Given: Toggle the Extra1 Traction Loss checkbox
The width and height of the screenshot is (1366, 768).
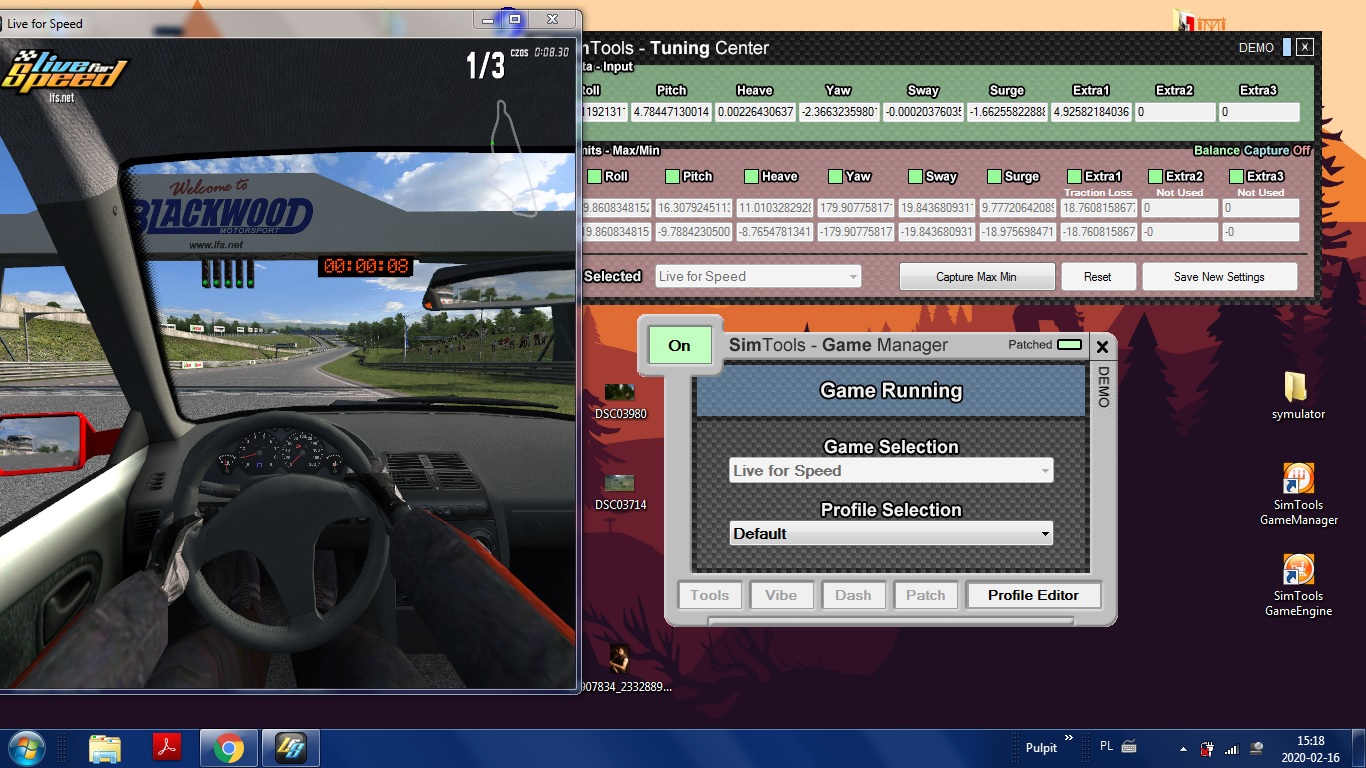Looking at the screenshot, I should point(1074,176).
